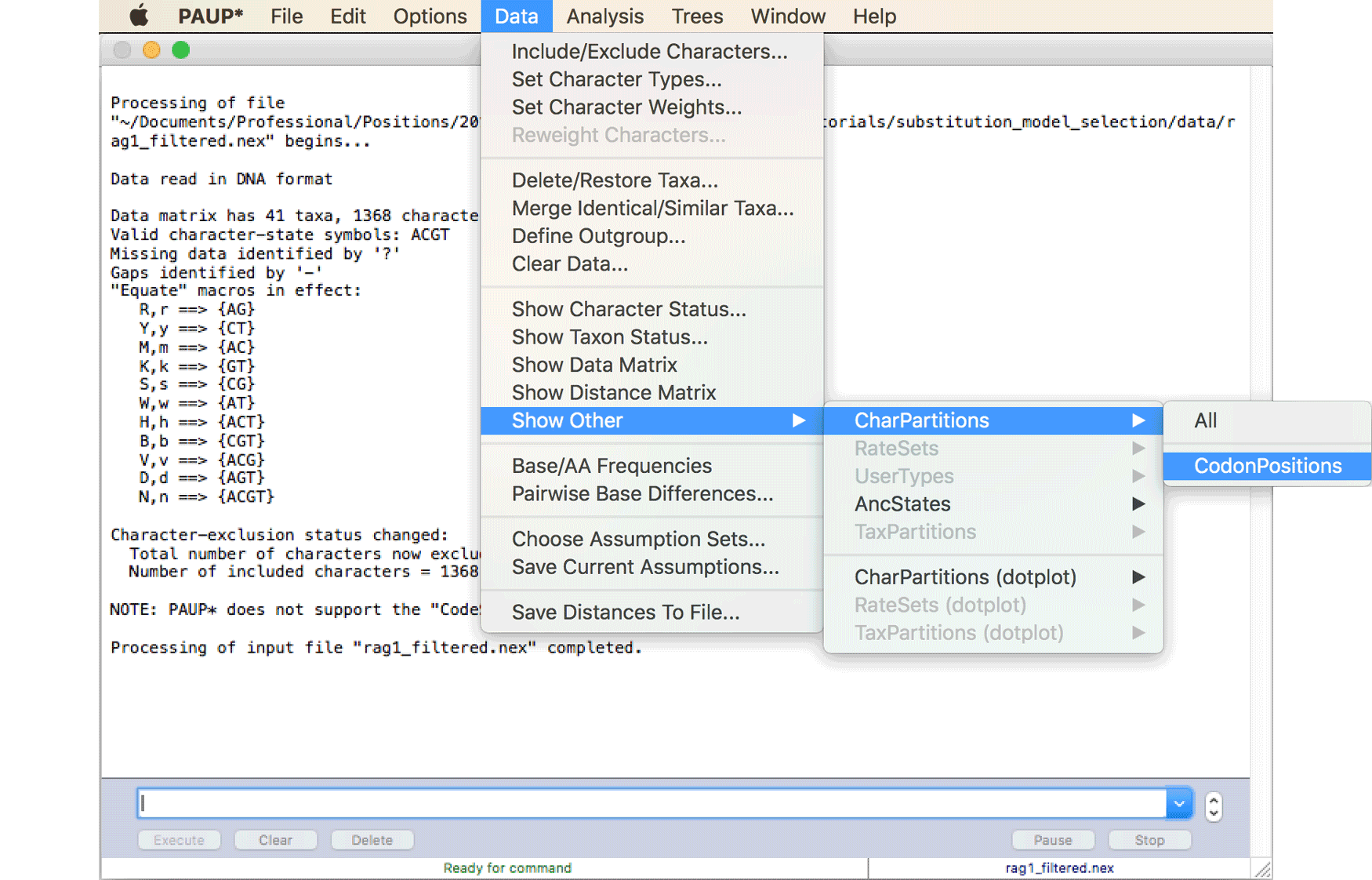Click the command line input field
This screenshot has height=880, width=1372.
click(652, 803)
